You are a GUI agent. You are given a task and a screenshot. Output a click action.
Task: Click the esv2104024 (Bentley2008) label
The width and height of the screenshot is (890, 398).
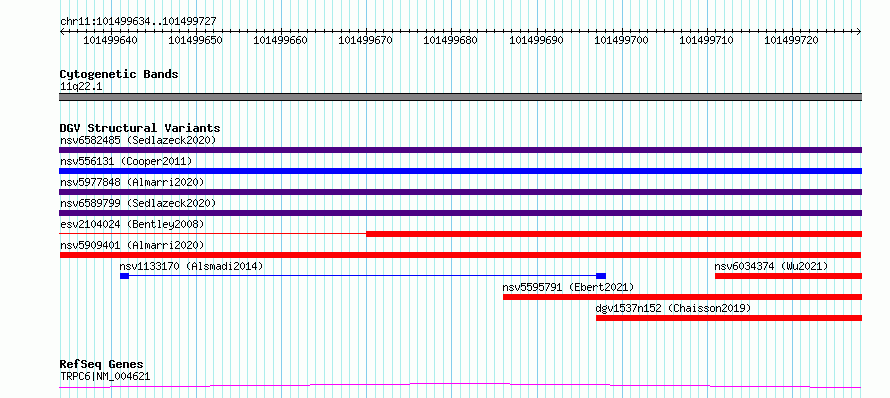click(x=132, y=224)
